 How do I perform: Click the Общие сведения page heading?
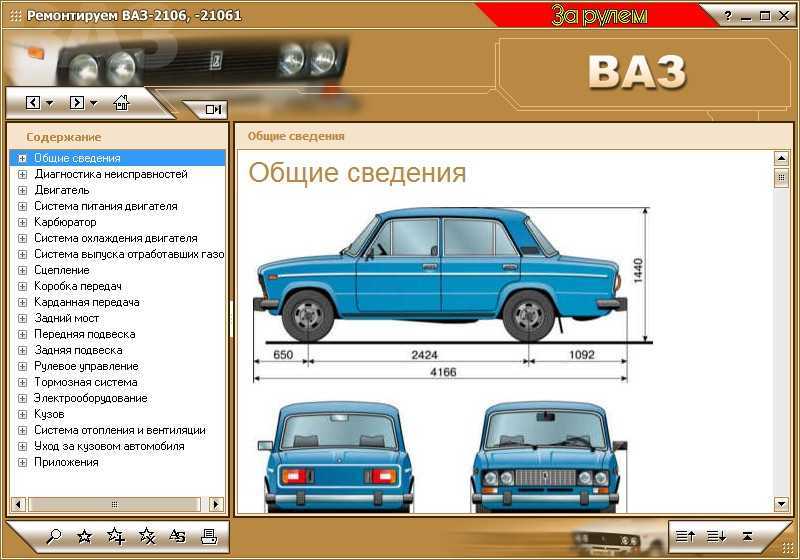click(x=357, y=172)
